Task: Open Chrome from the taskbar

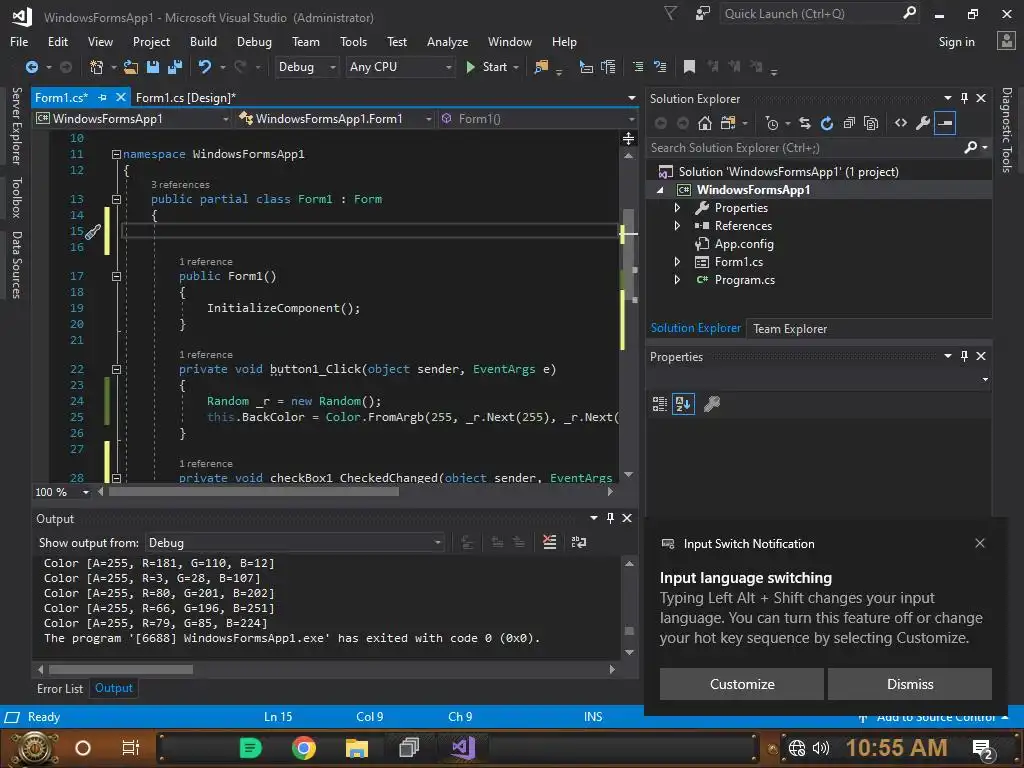Action: pos(304,748)
